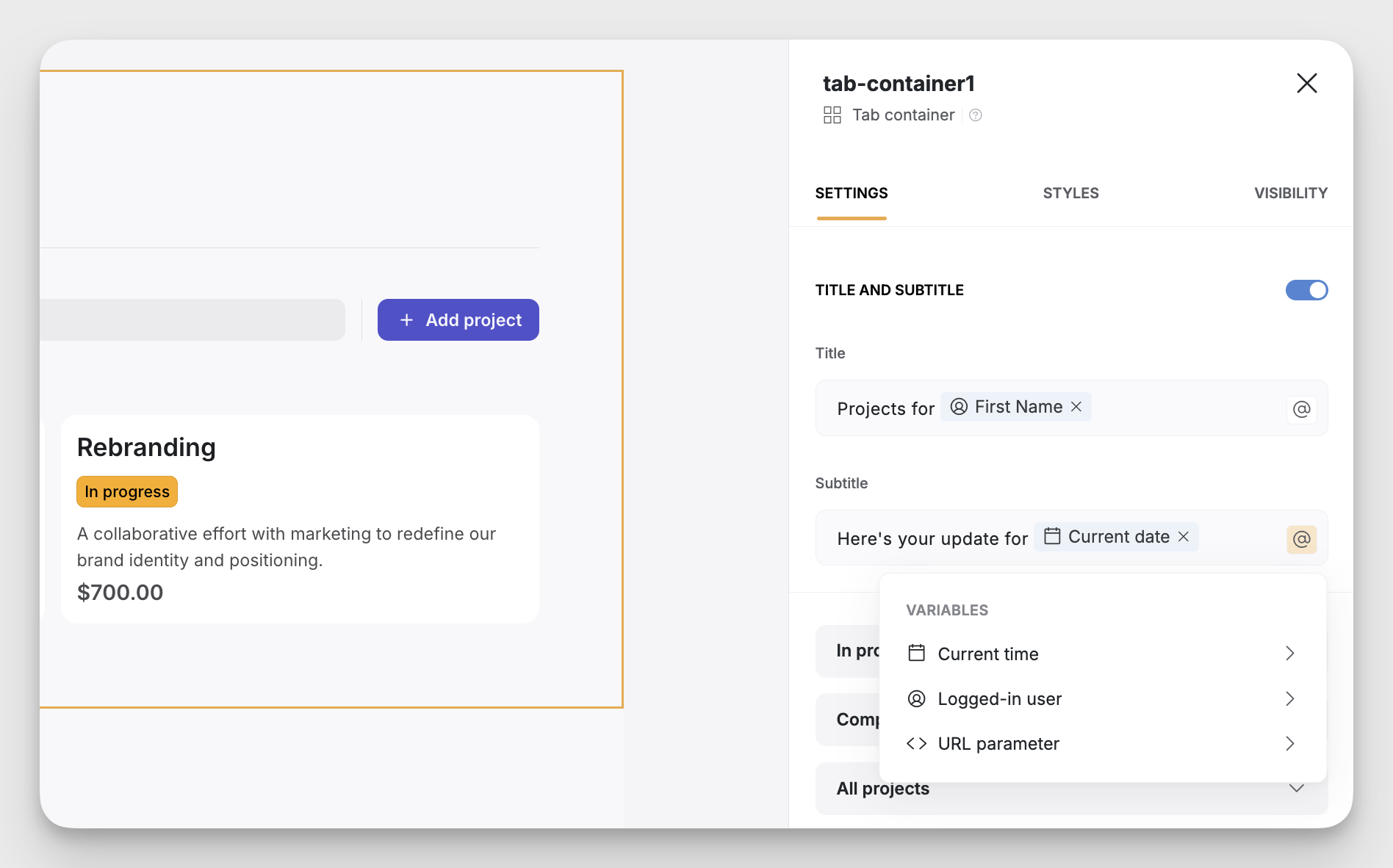
Task: Click the In progress status badge
Action: 127,491
